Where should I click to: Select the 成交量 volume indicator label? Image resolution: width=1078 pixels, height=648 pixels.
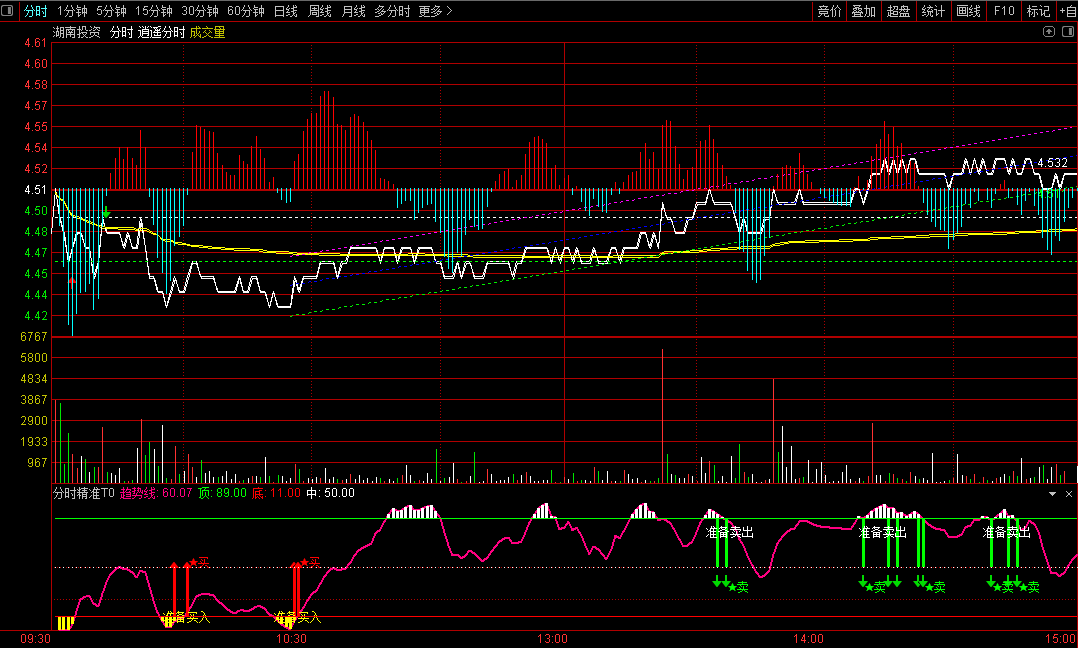click(x=207, y=32)
